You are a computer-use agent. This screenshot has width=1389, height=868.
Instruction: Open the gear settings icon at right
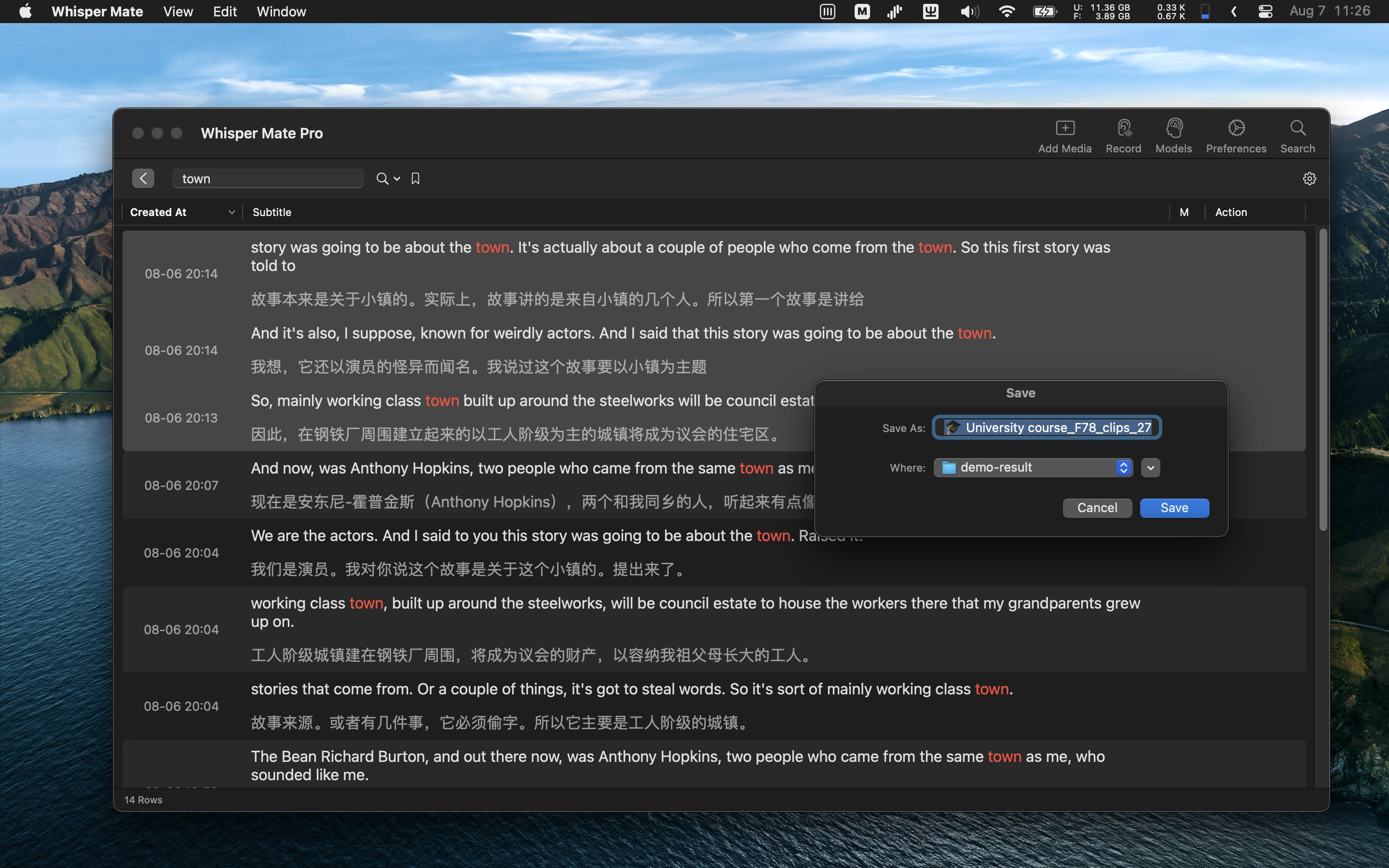(x=1309, y=178)
